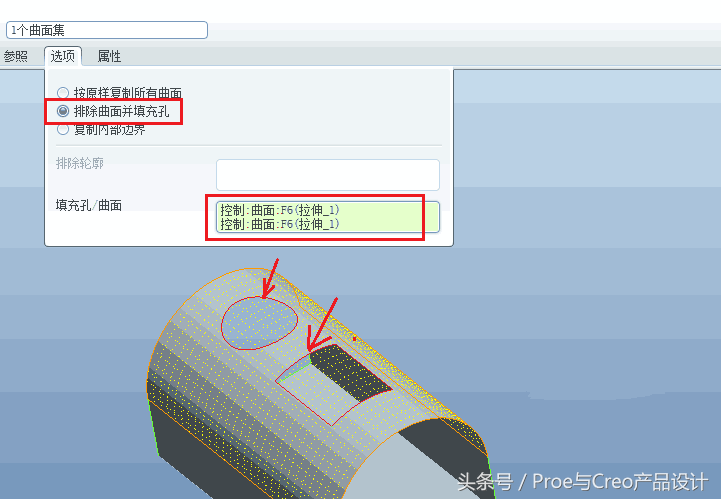The image size is (721, 499).
Task: Switch to the 参照 tab
Action: (16, 56)
